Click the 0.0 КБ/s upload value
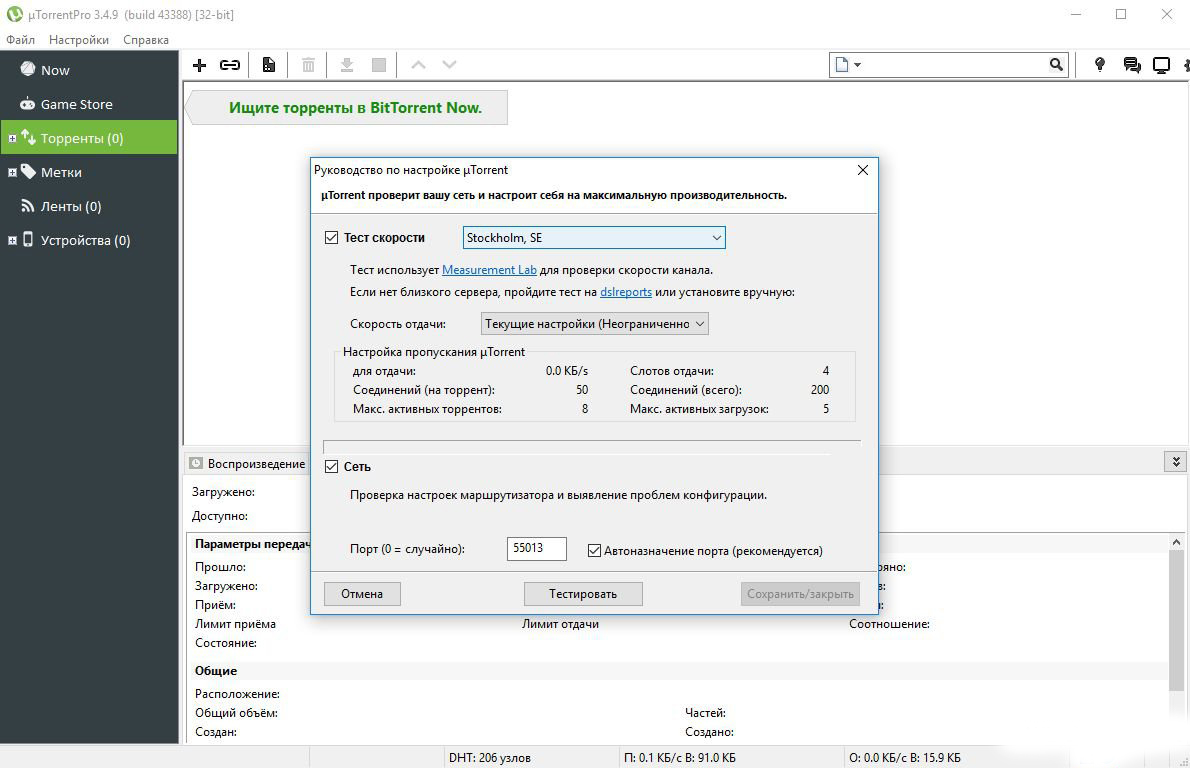The height and width of the screenshot is (768, 1190). click(x=567, y=371)
